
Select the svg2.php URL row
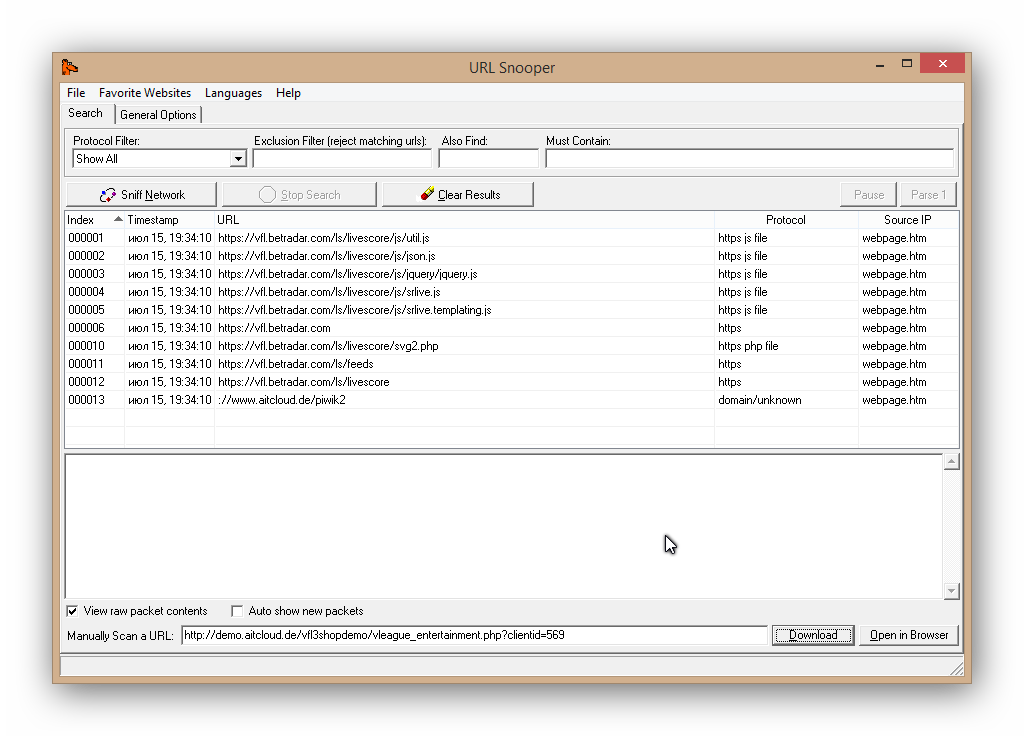(512, 346)
